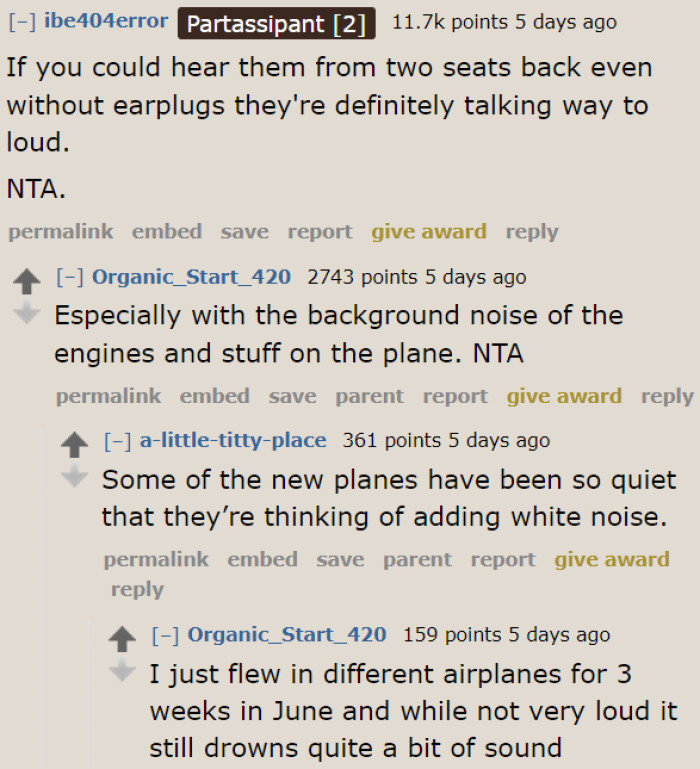Save the 2743-point comment
This screenshot has height=769, width=700.
point(293,396)
